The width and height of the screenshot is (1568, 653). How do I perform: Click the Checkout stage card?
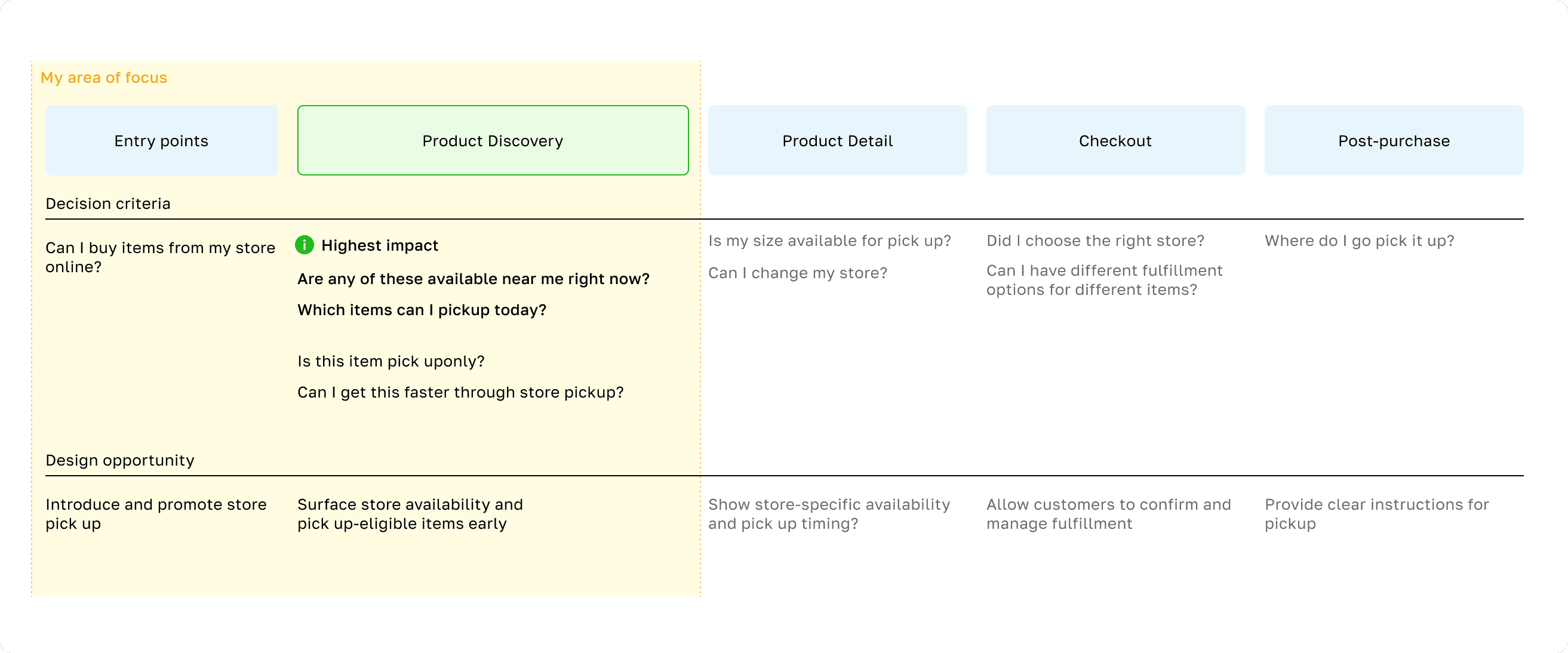click(1115, 141)
